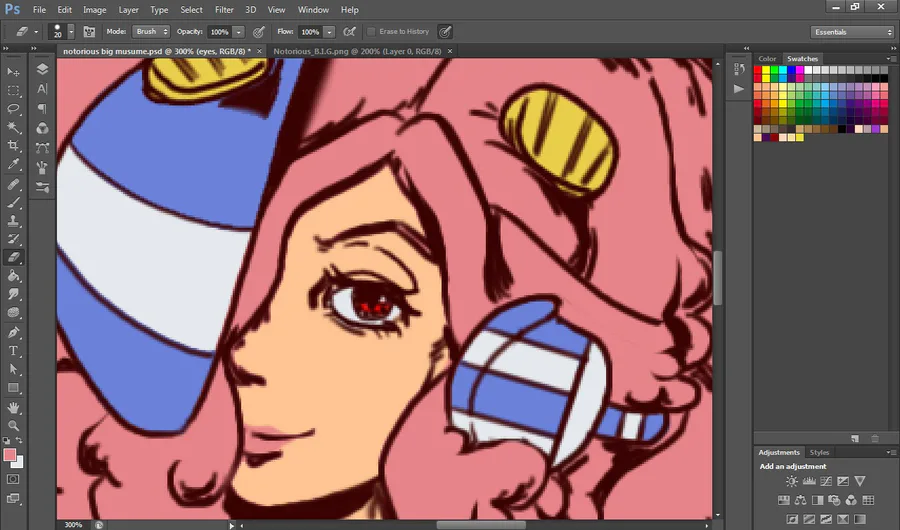The height and width of the screenshot is (530, 900).
Task: Open the Filter menu
Action: click(x=224, y=10)
